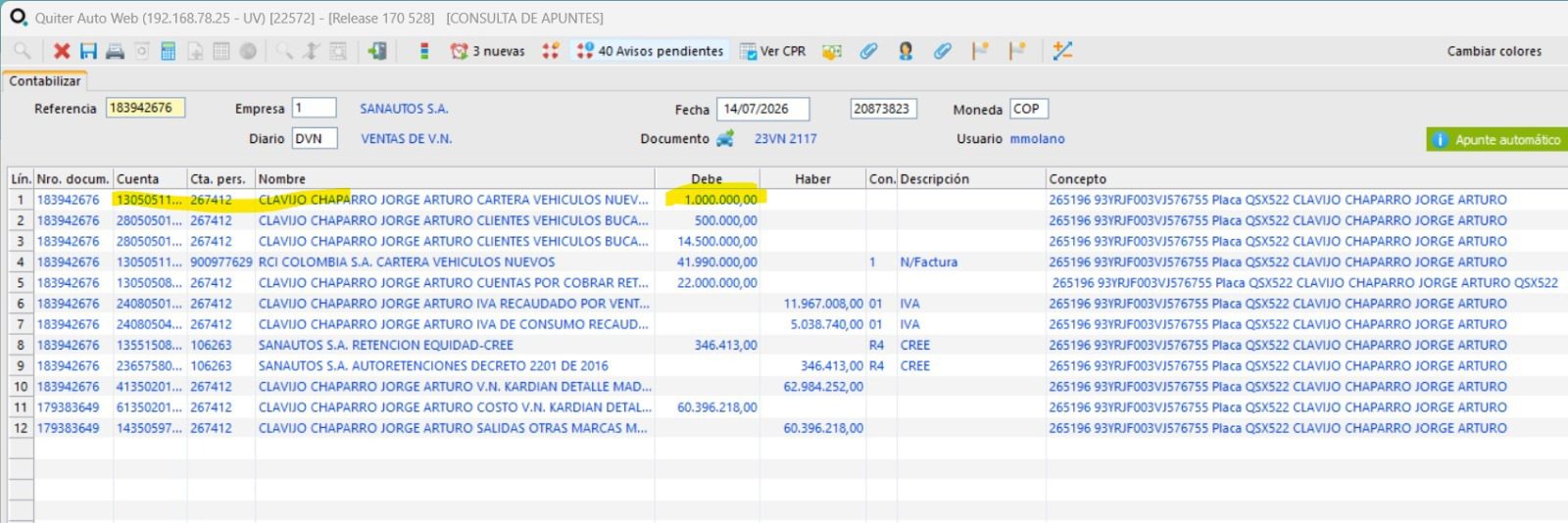The width and height of the screenshot is (1568, 523).
Task: Open 40 Avisos pendientes
Action: coord(650,51)
